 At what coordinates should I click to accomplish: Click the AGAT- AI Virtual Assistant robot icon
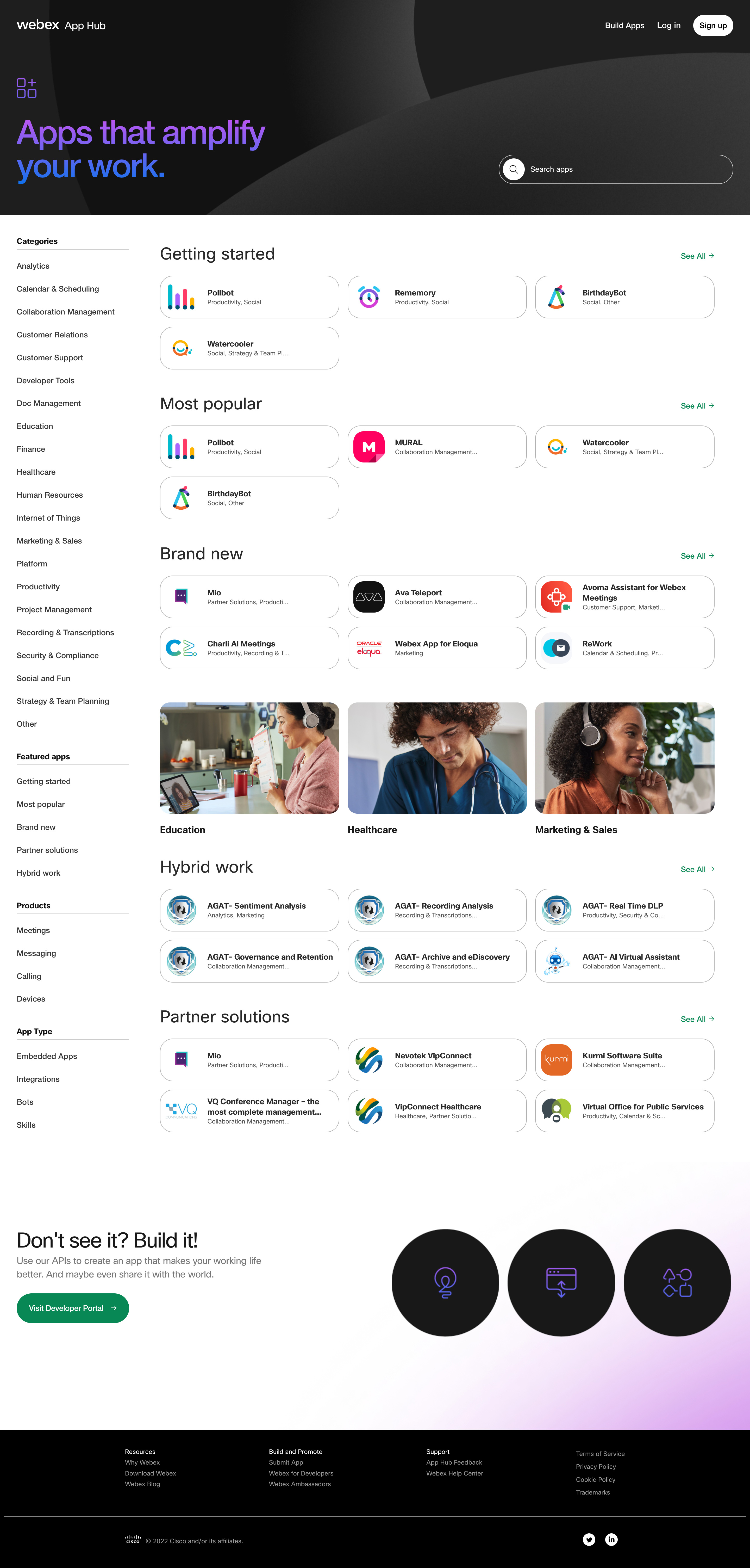click(557, 961)
